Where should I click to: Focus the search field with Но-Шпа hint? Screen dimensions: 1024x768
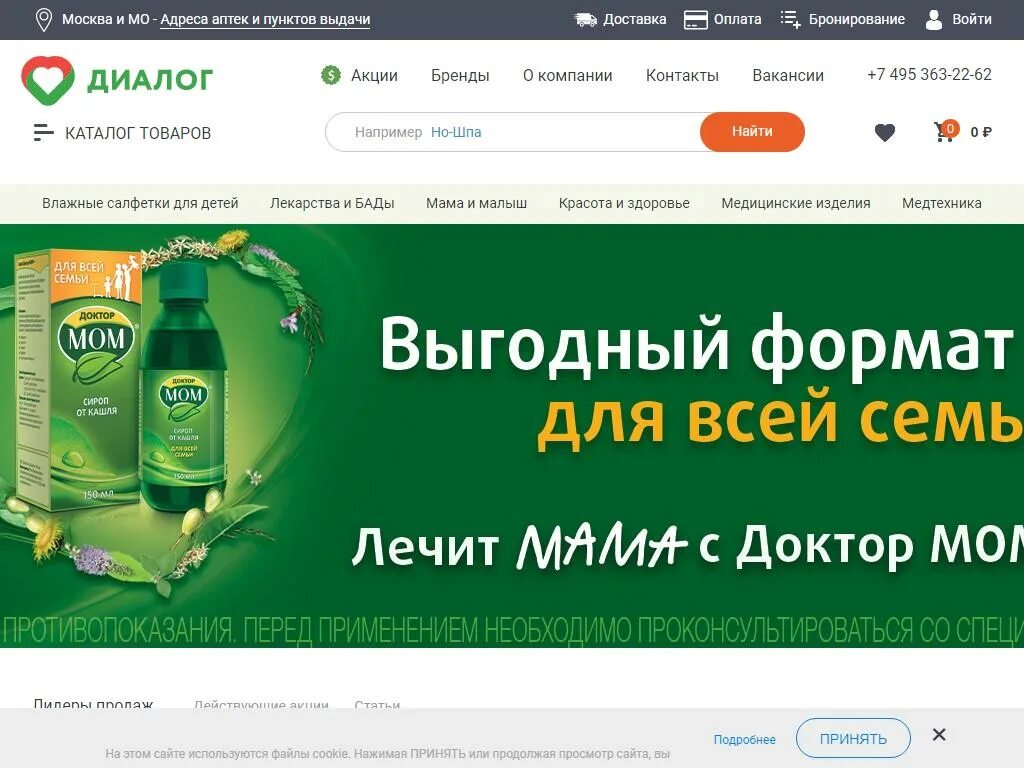point(513,132)
